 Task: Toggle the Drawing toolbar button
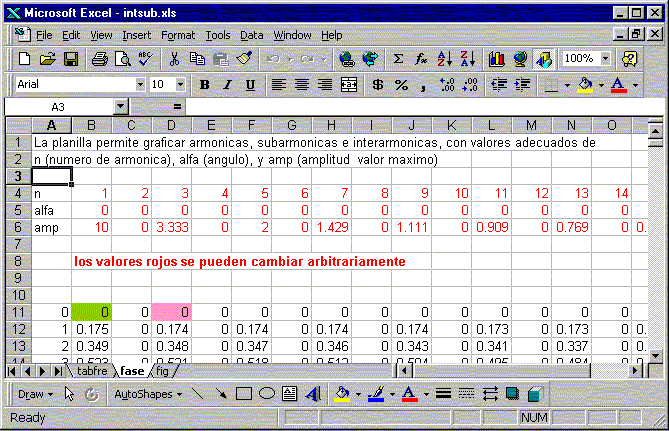[544, 59]
